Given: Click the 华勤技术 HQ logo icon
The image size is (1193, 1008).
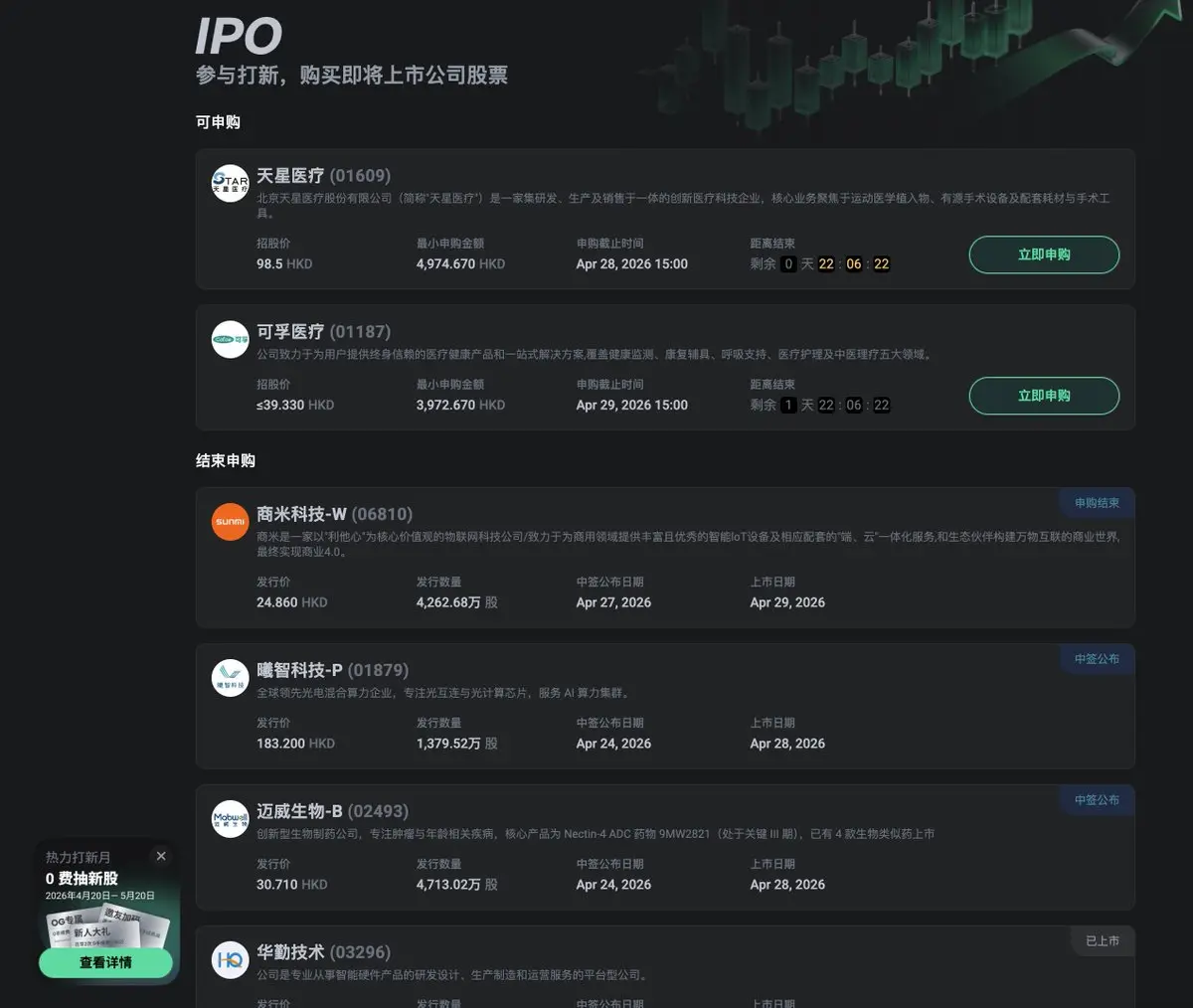Looking at the screenshot, I should click(x=230, y=960).
